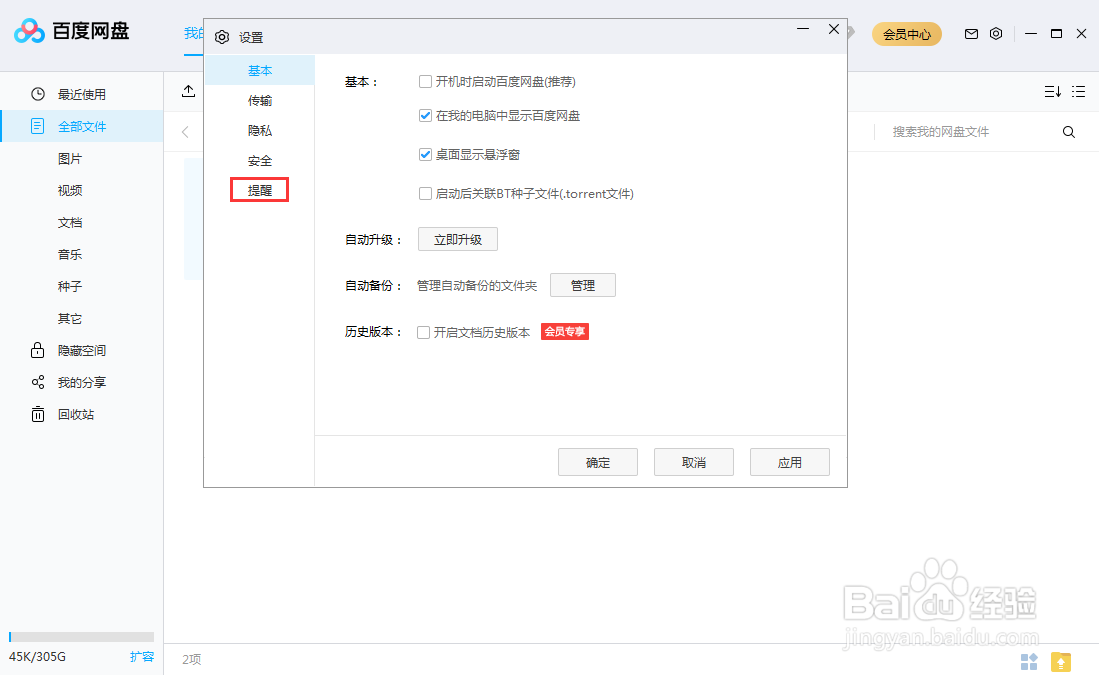Uncheck 桌面显示悬浮窗 checkbox
The width and height of the screenshot is (1099, 675).
click(x=425, y=155)
